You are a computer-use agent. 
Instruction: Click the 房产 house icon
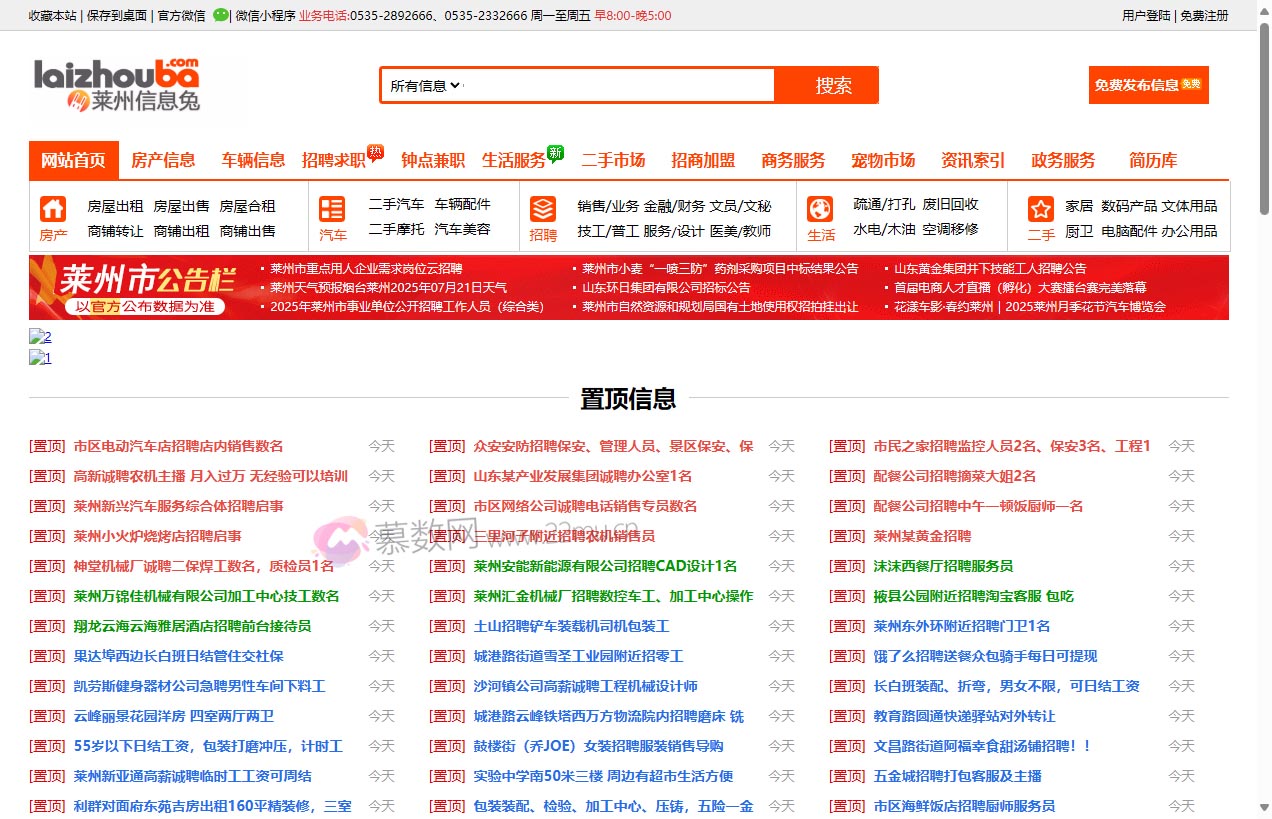53,210
